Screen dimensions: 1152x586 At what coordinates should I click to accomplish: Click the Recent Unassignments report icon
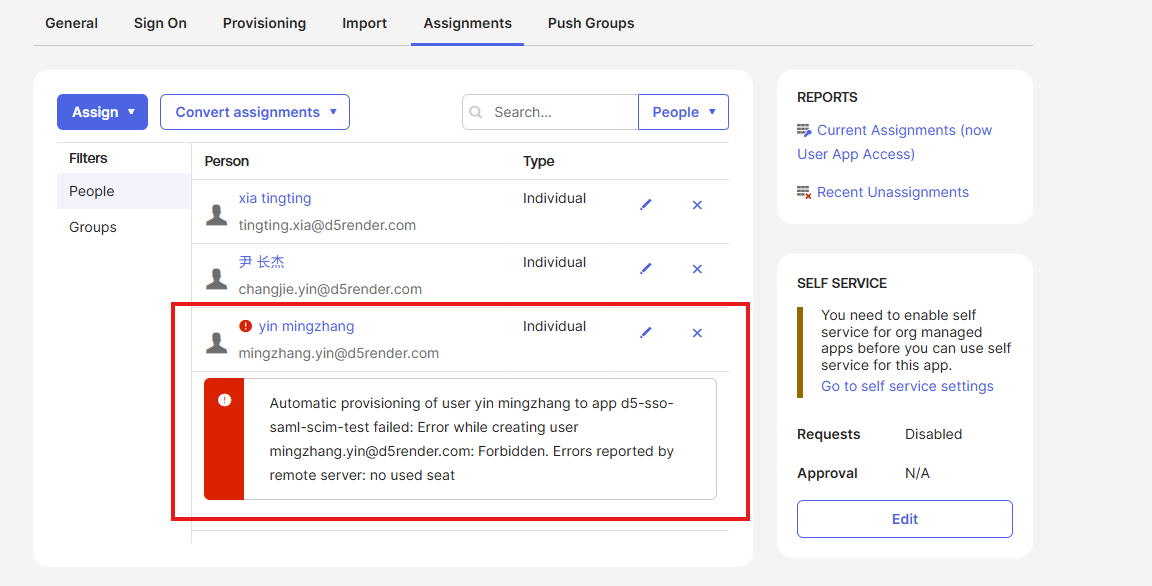click(x=804, y=192)
